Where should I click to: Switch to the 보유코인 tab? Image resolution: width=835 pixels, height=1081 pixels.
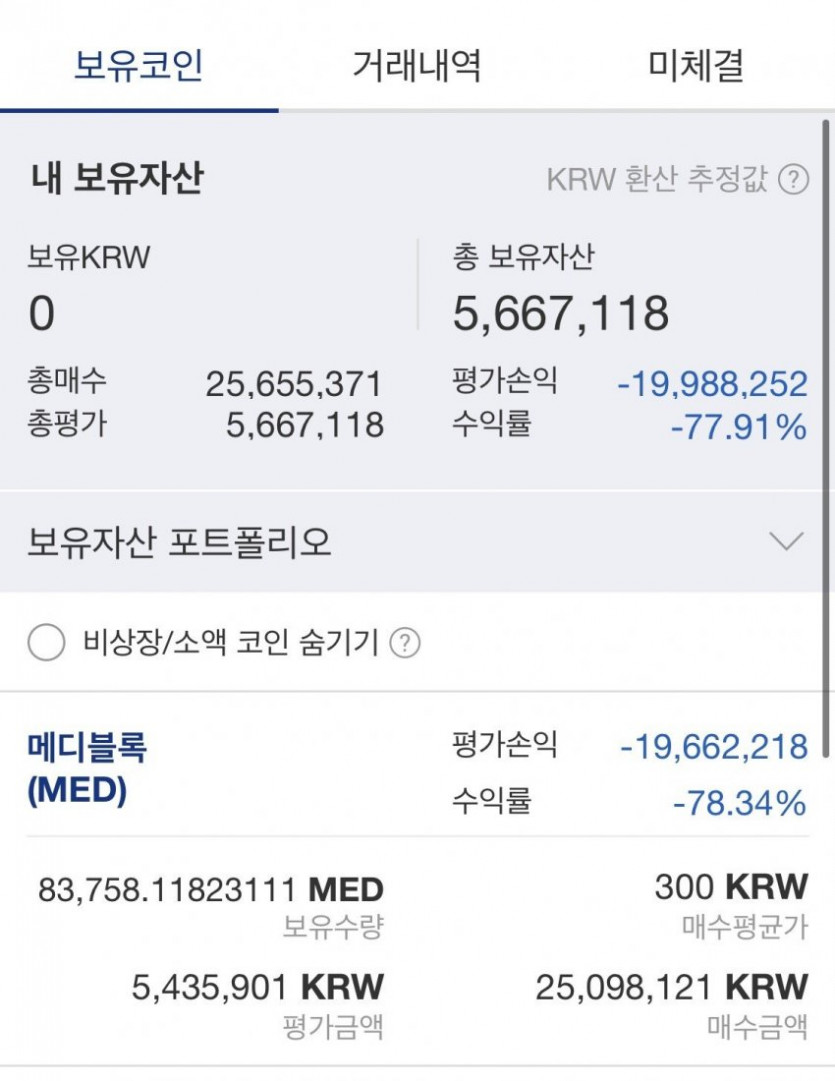139,65
